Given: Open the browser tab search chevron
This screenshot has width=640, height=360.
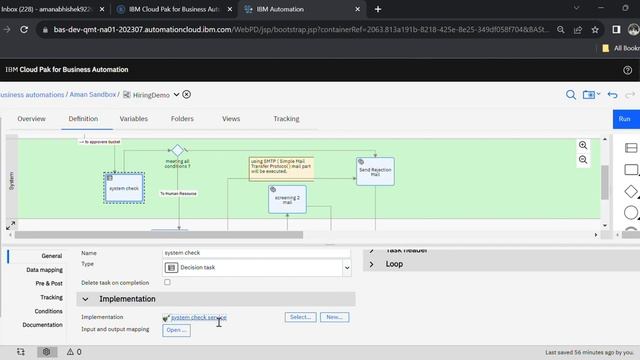Looking at the screenshot, I should point(576,8).
